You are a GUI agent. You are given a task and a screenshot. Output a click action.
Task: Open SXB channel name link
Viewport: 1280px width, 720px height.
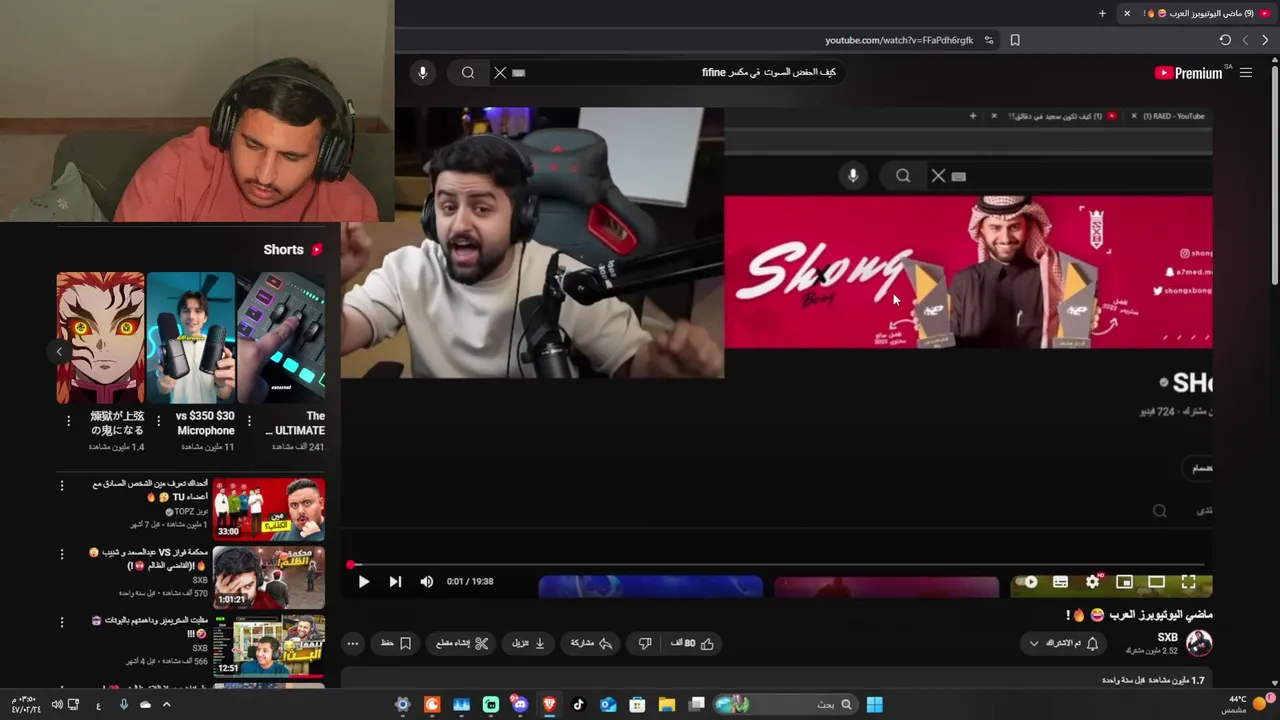[1167, 637]
